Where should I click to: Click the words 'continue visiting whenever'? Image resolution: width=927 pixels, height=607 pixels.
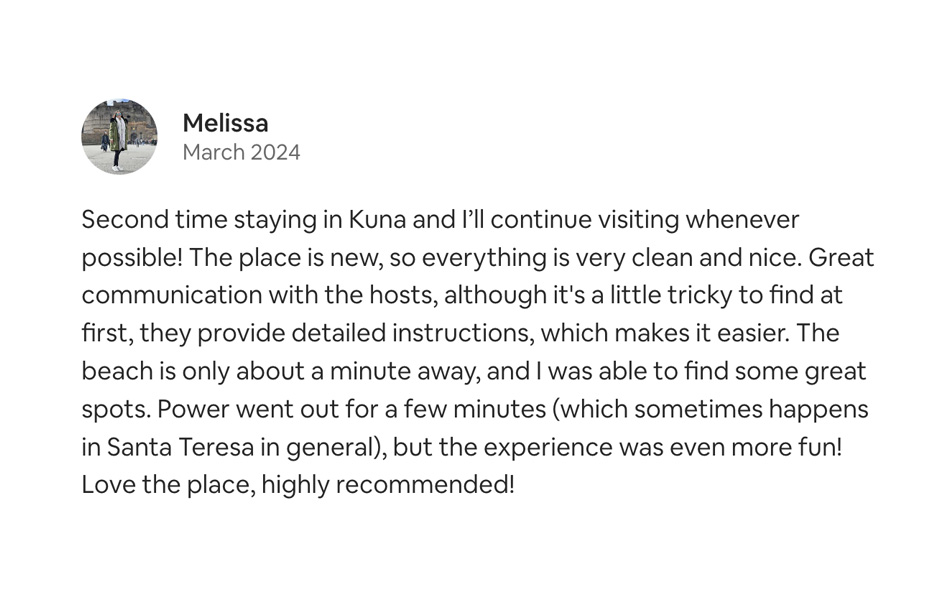click(x=644, y=220)
